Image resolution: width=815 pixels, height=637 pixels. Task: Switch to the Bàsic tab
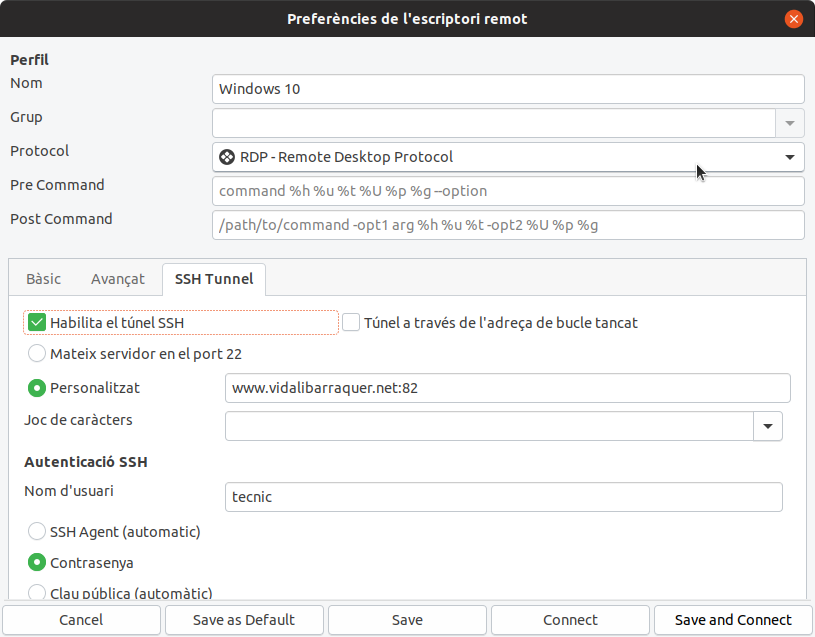(x=44, y=279)
